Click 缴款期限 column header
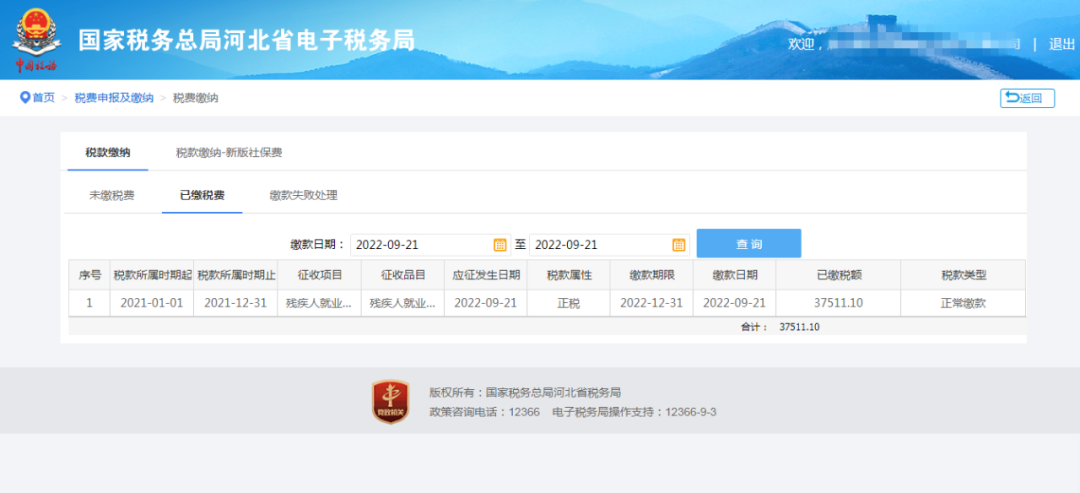Viewport: 1080px width, 493px height. 652,275
